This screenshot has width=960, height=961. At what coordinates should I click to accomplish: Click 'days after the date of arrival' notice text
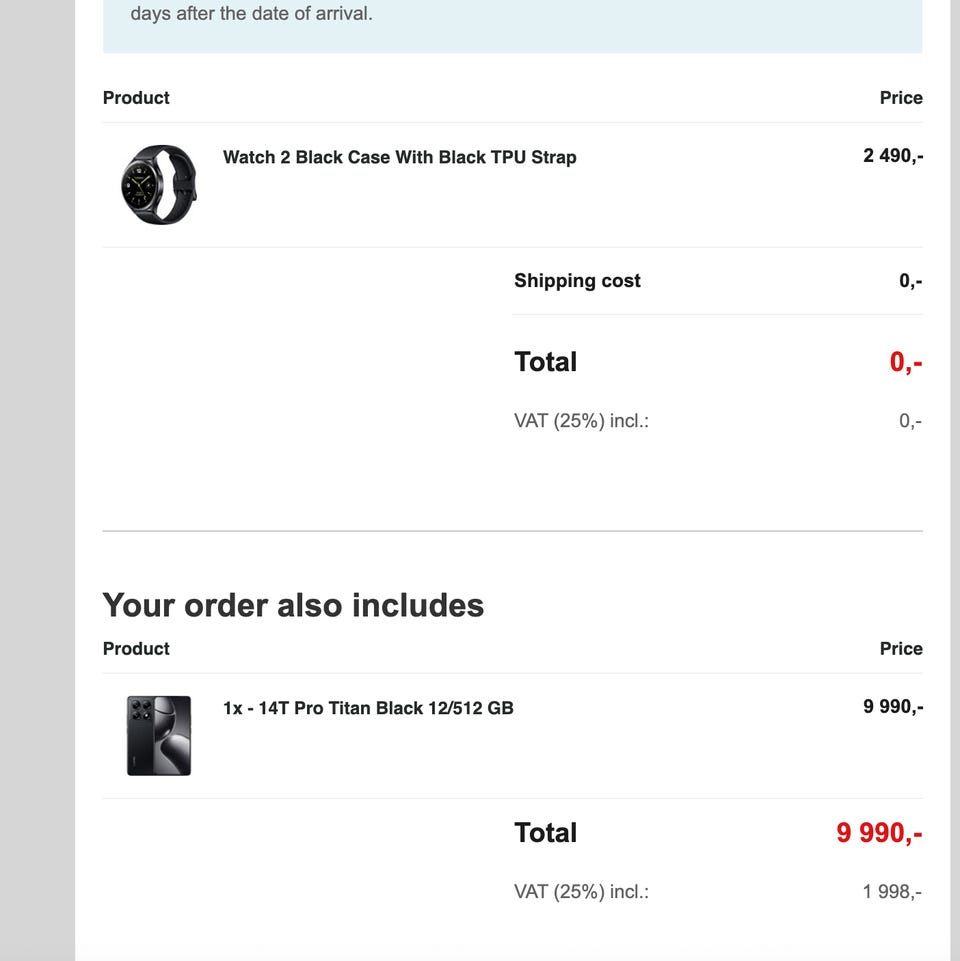tap(251, 15)
